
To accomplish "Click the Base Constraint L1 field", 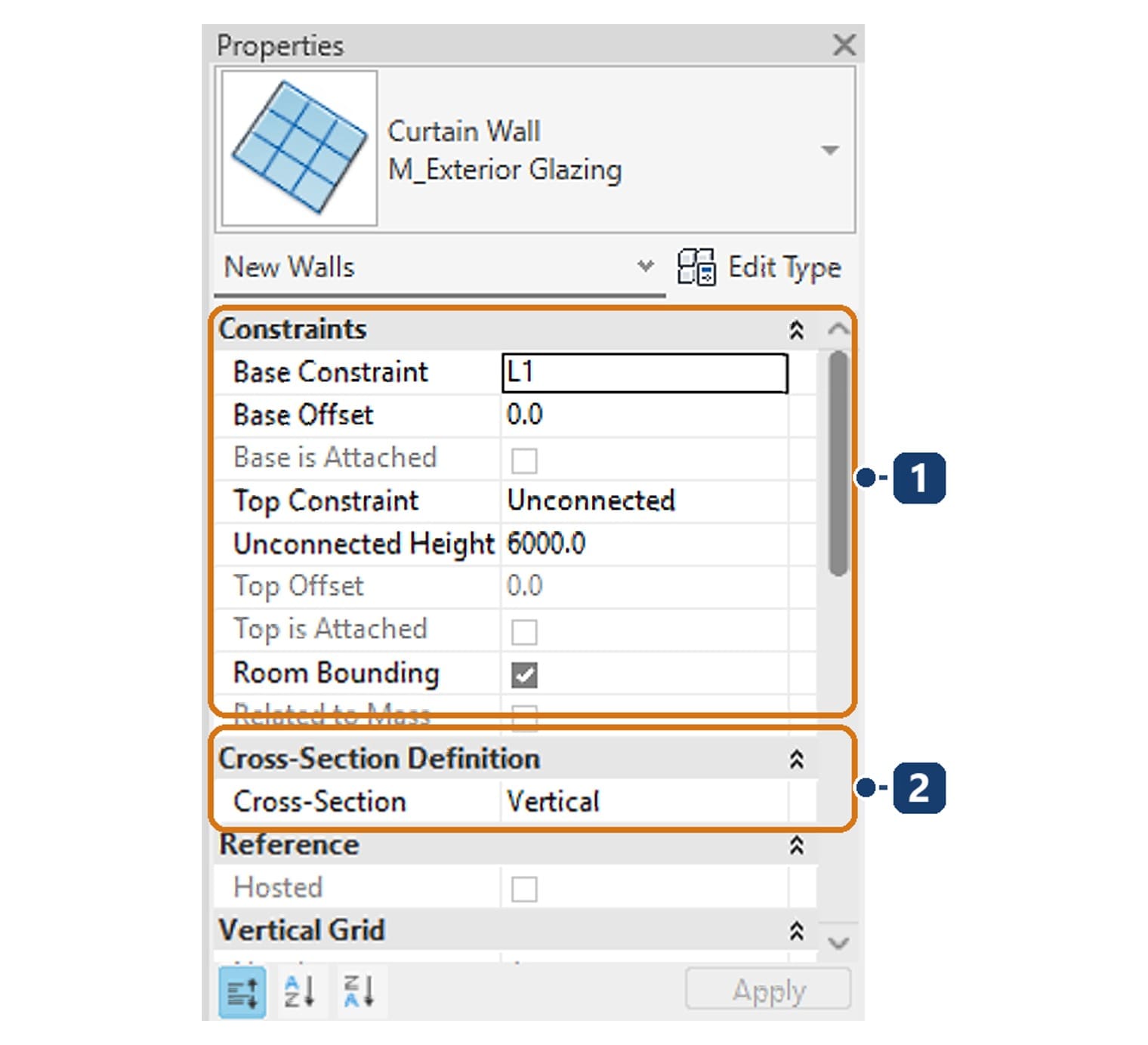I will 645,373.
